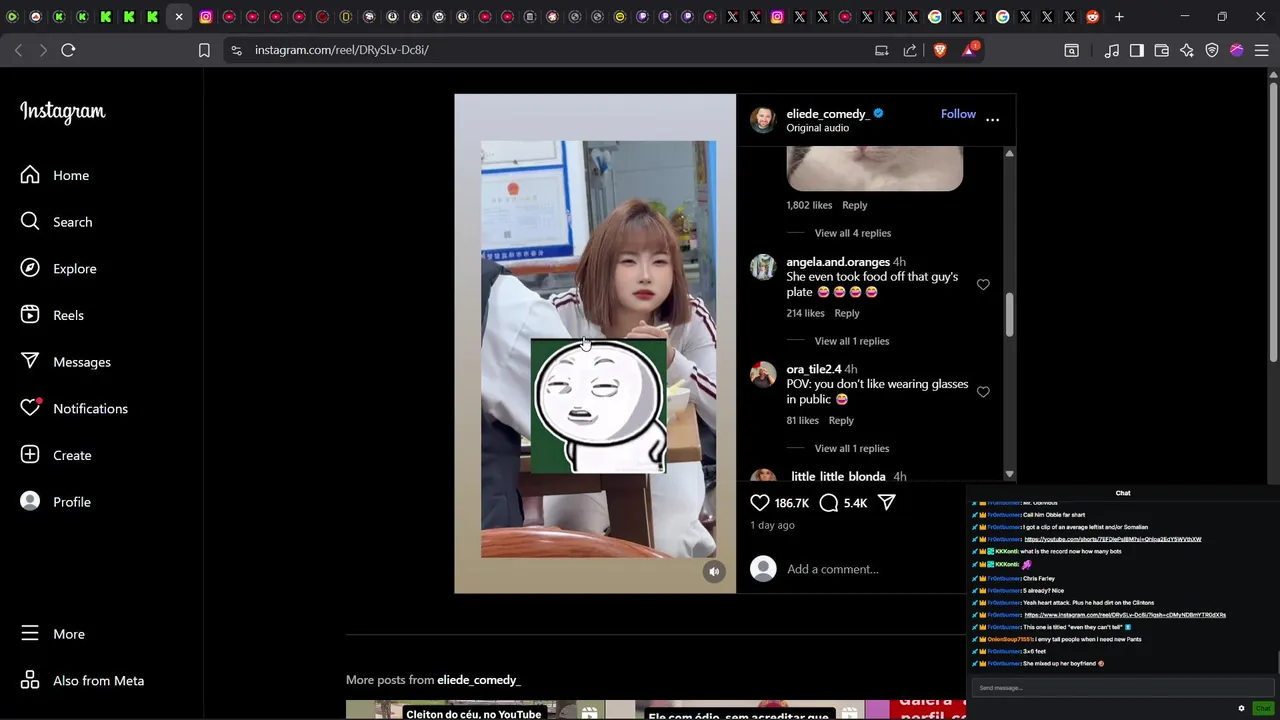
Task: Like angela.and.oranges' comment
Action: 983,285
